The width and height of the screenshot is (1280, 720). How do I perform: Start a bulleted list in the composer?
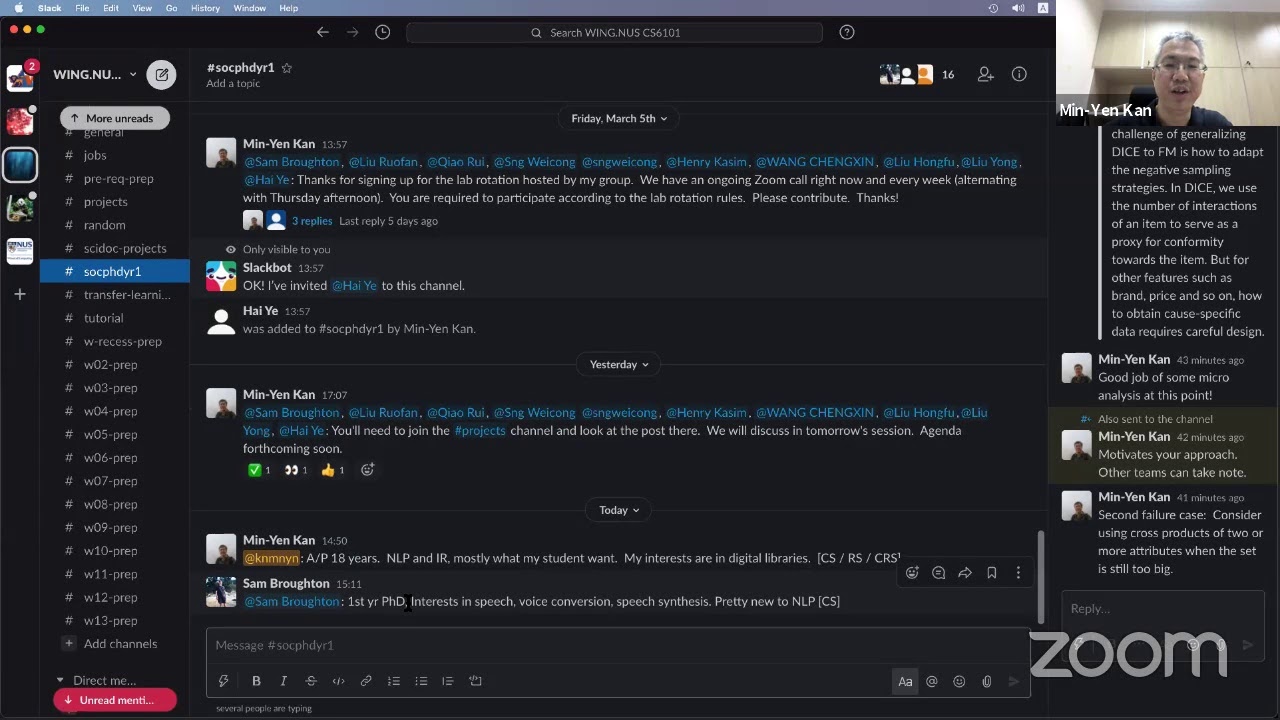[421, 681]
